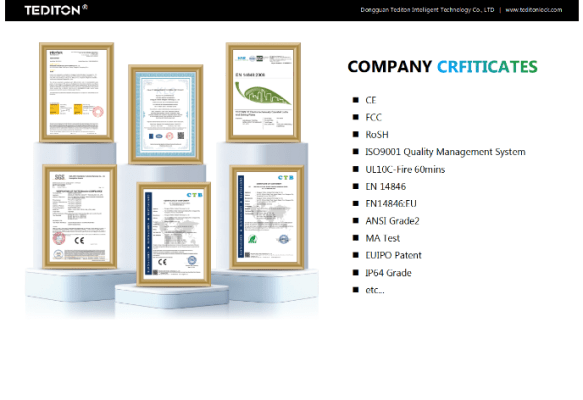Click the QR code on blue-bordered certificate
The width and height of the screenshot is (583, 400).
181,136
